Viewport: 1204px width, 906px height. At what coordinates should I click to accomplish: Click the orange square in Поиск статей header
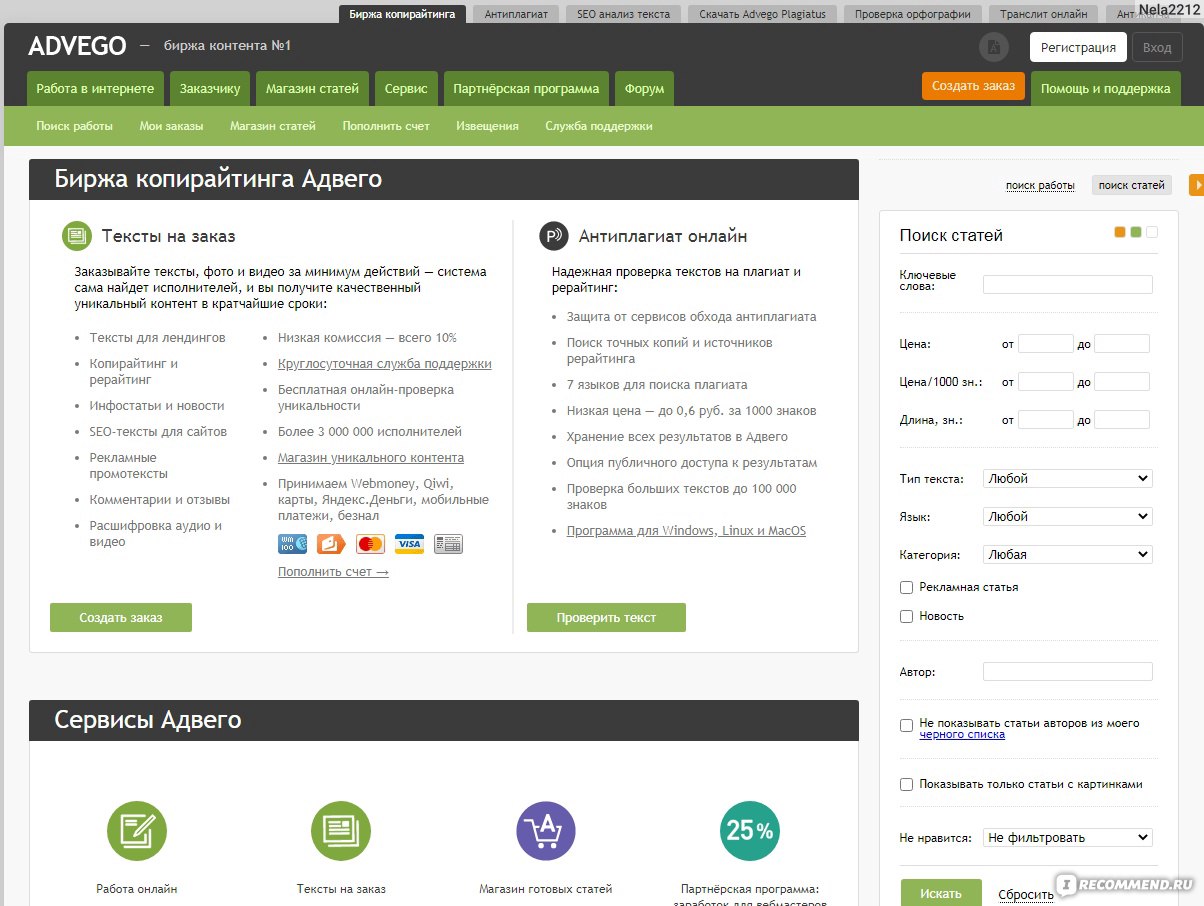pos(1120,232)
